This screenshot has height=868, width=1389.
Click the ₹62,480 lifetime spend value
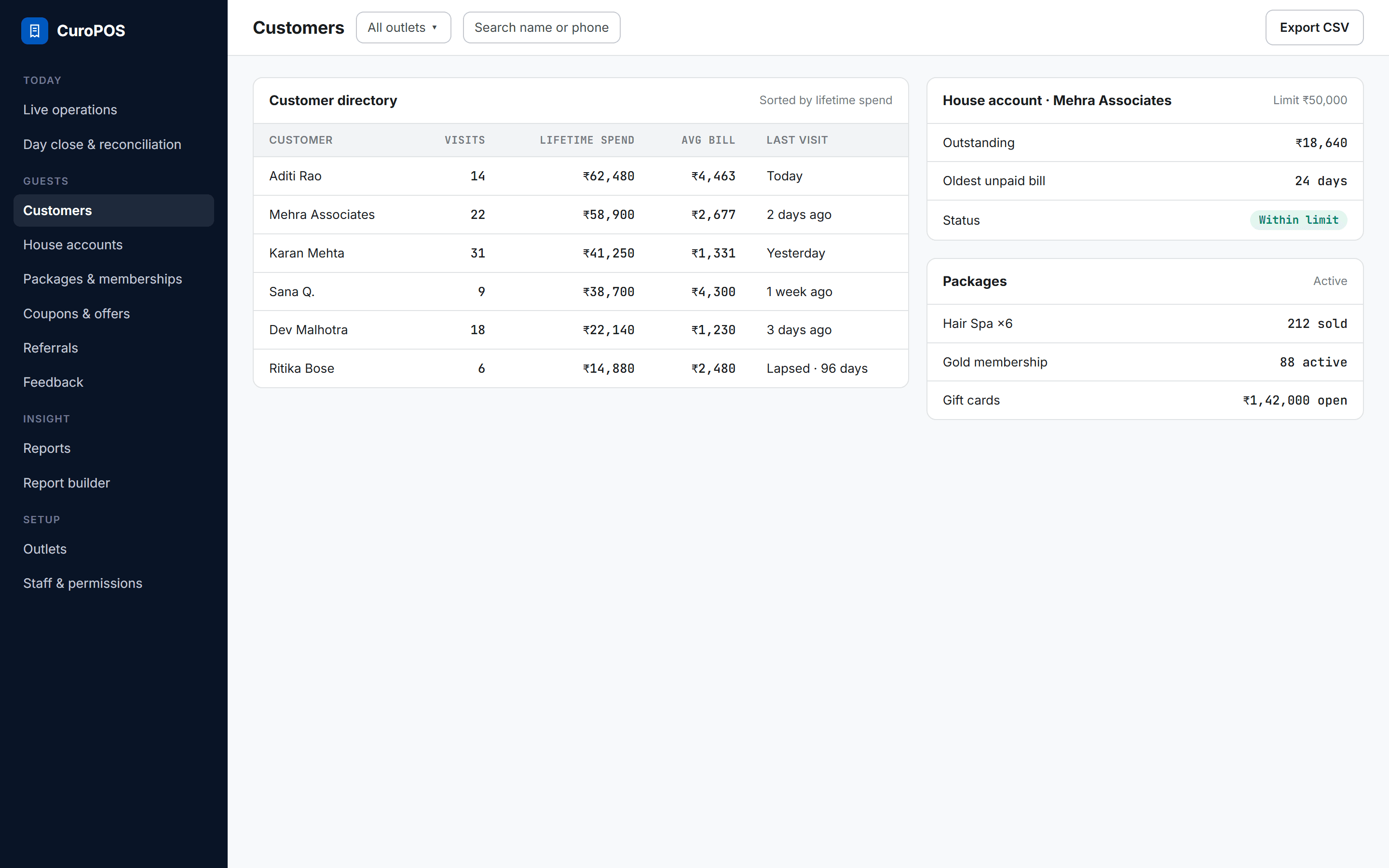[x=608, y=176]
